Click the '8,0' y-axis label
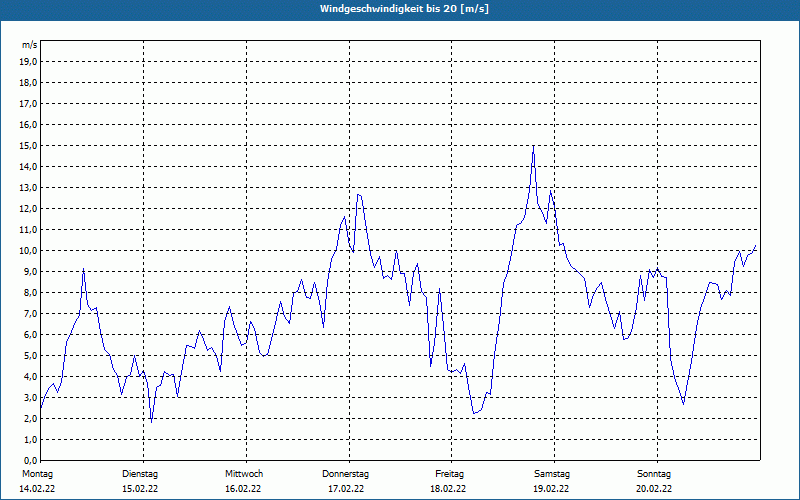800x500 pixels. coord(30,293)
